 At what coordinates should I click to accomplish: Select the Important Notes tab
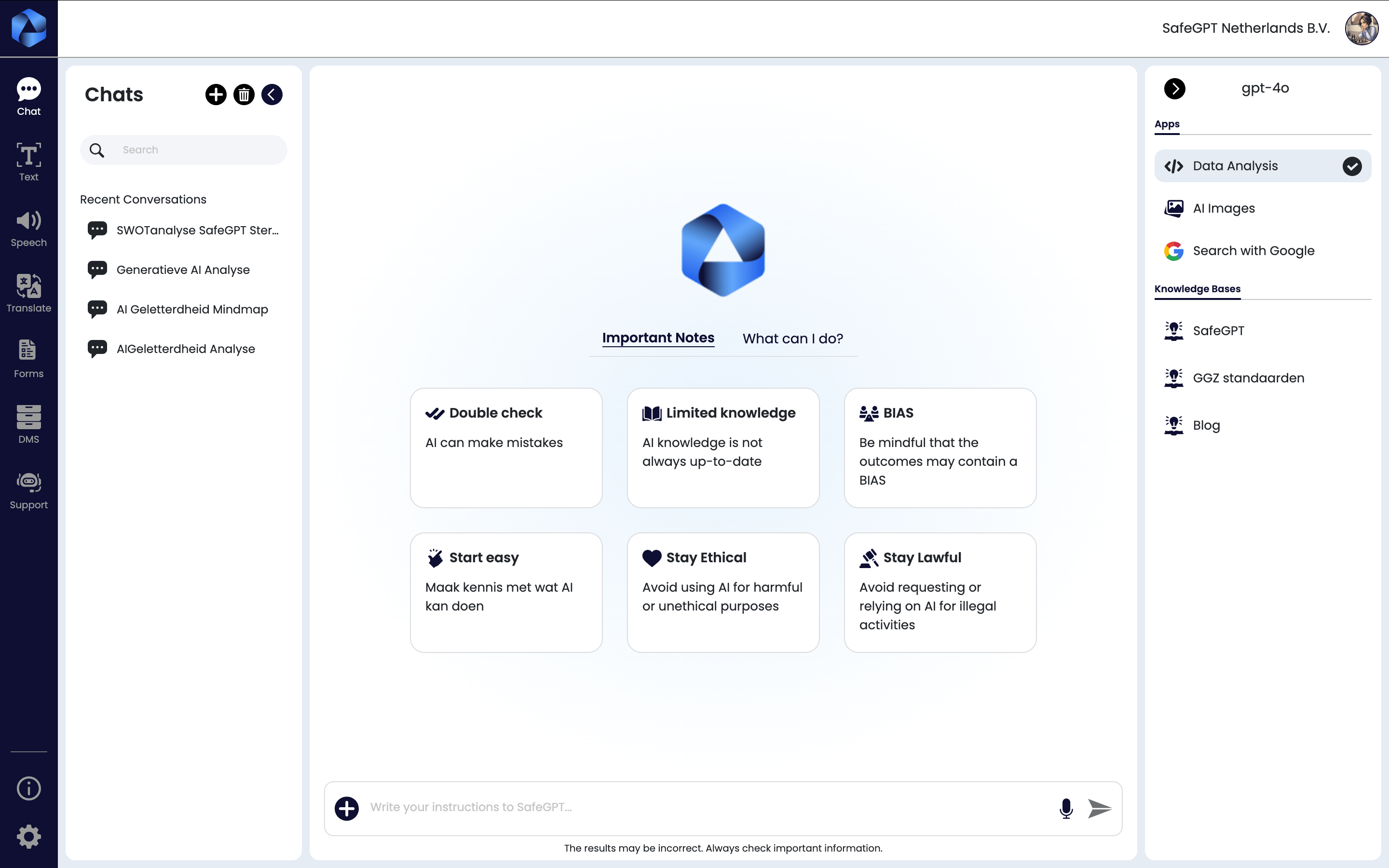click(658, 338)
